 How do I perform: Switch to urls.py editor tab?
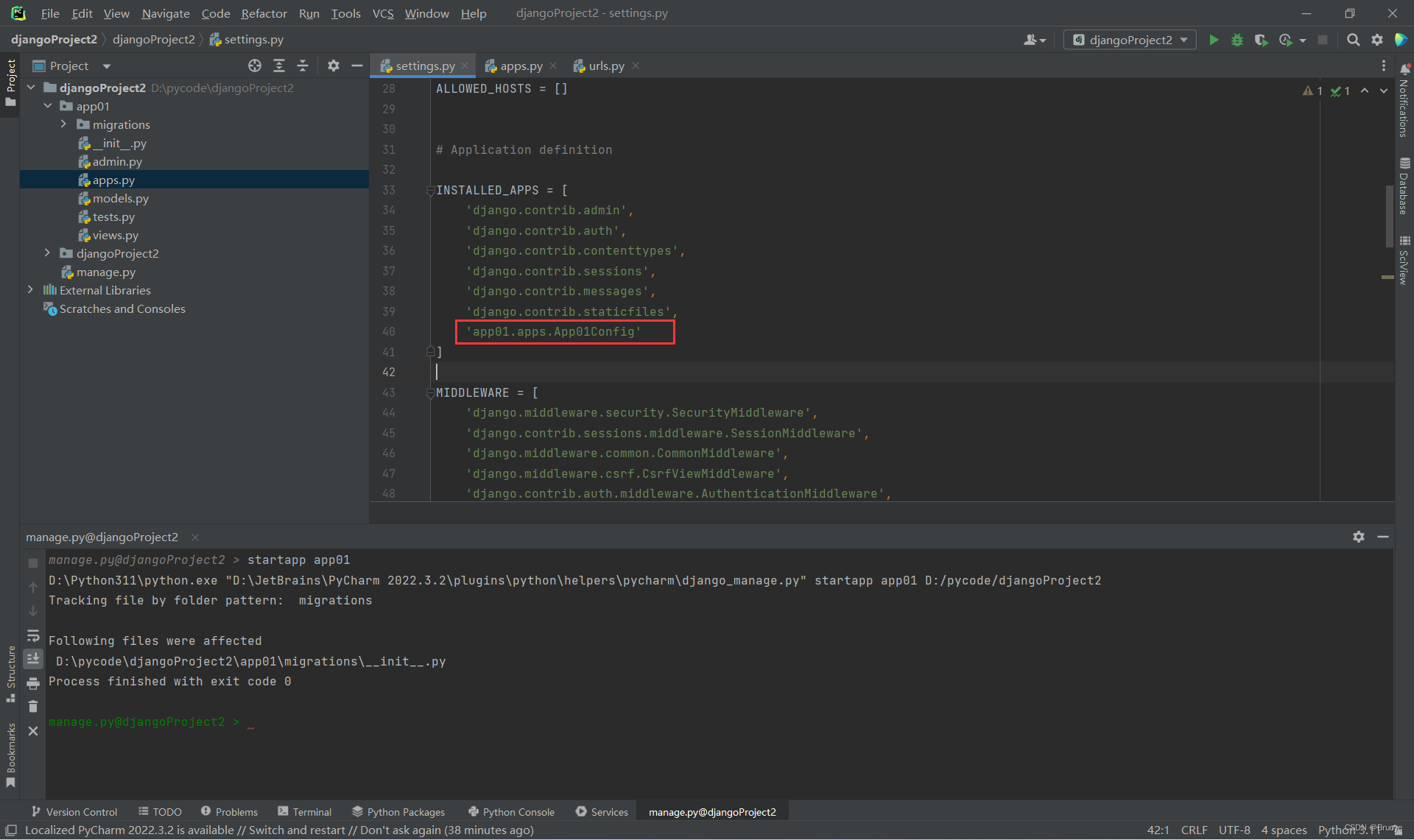tap(606, 66)
